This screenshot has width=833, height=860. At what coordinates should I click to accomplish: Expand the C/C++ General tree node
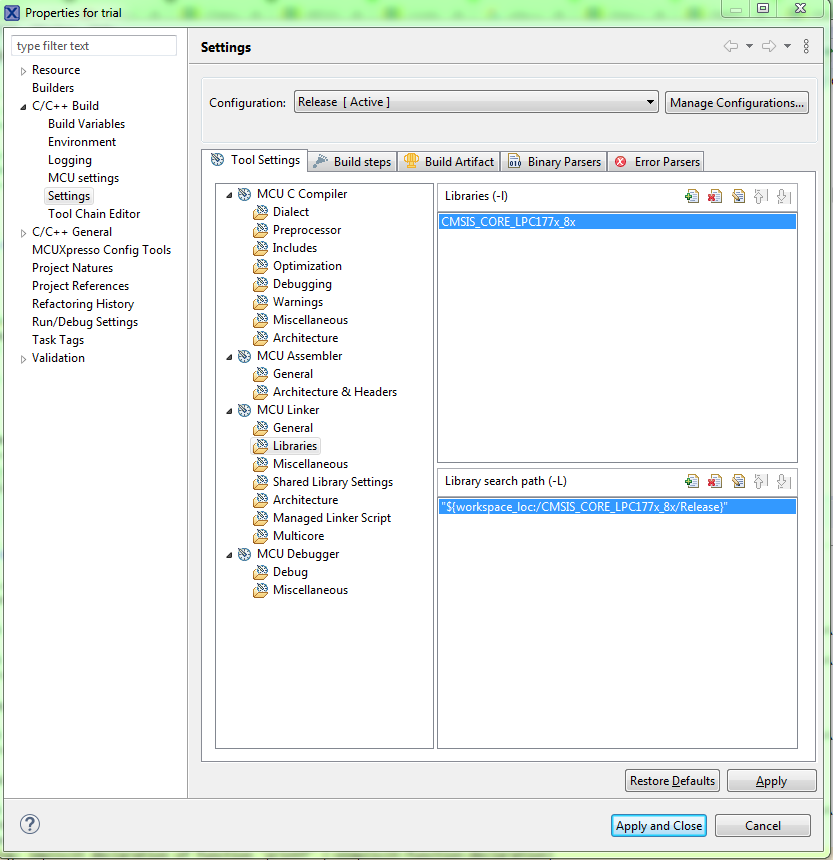click(23, 233)
